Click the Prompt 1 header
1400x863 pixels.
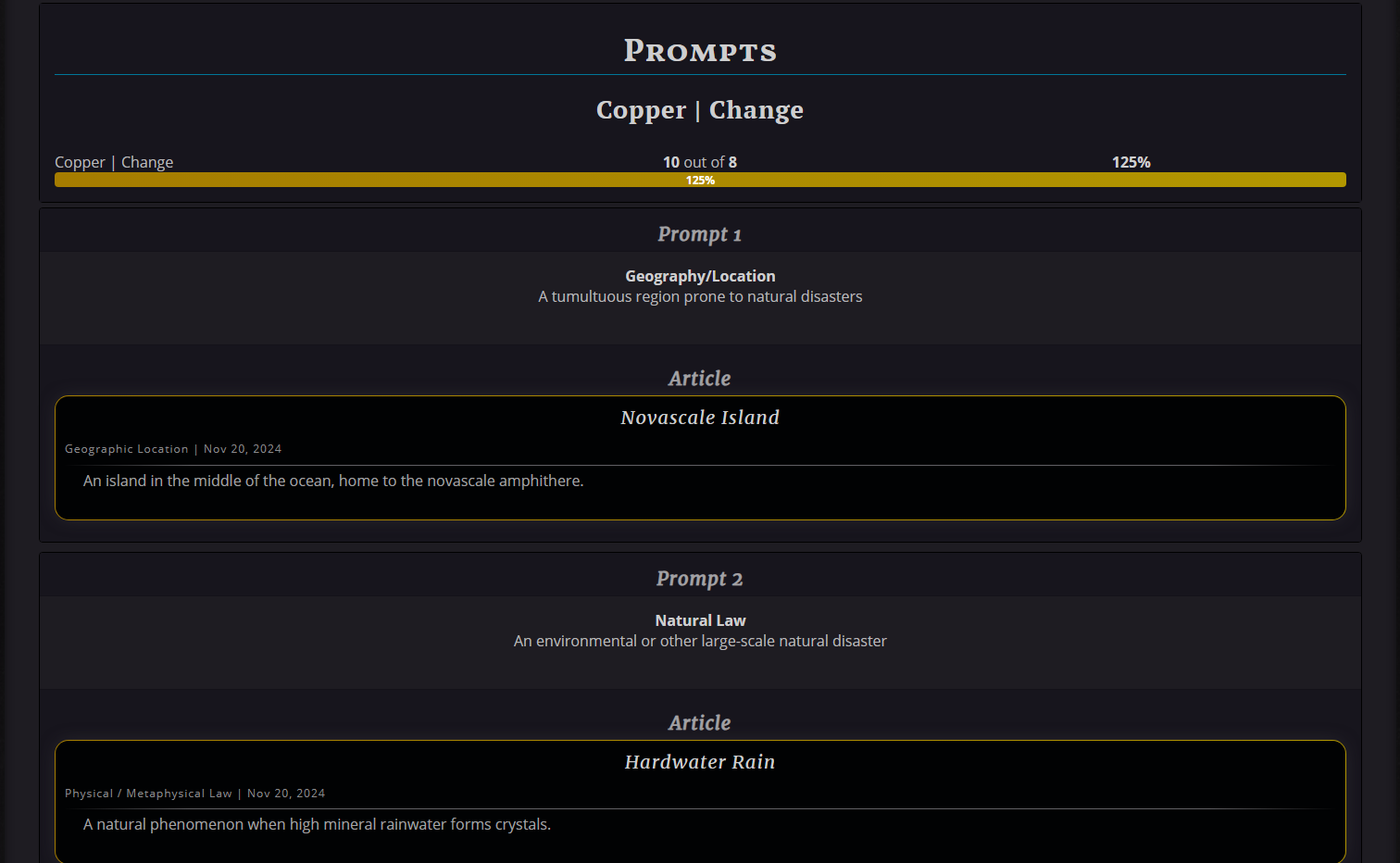click(700, 234)
